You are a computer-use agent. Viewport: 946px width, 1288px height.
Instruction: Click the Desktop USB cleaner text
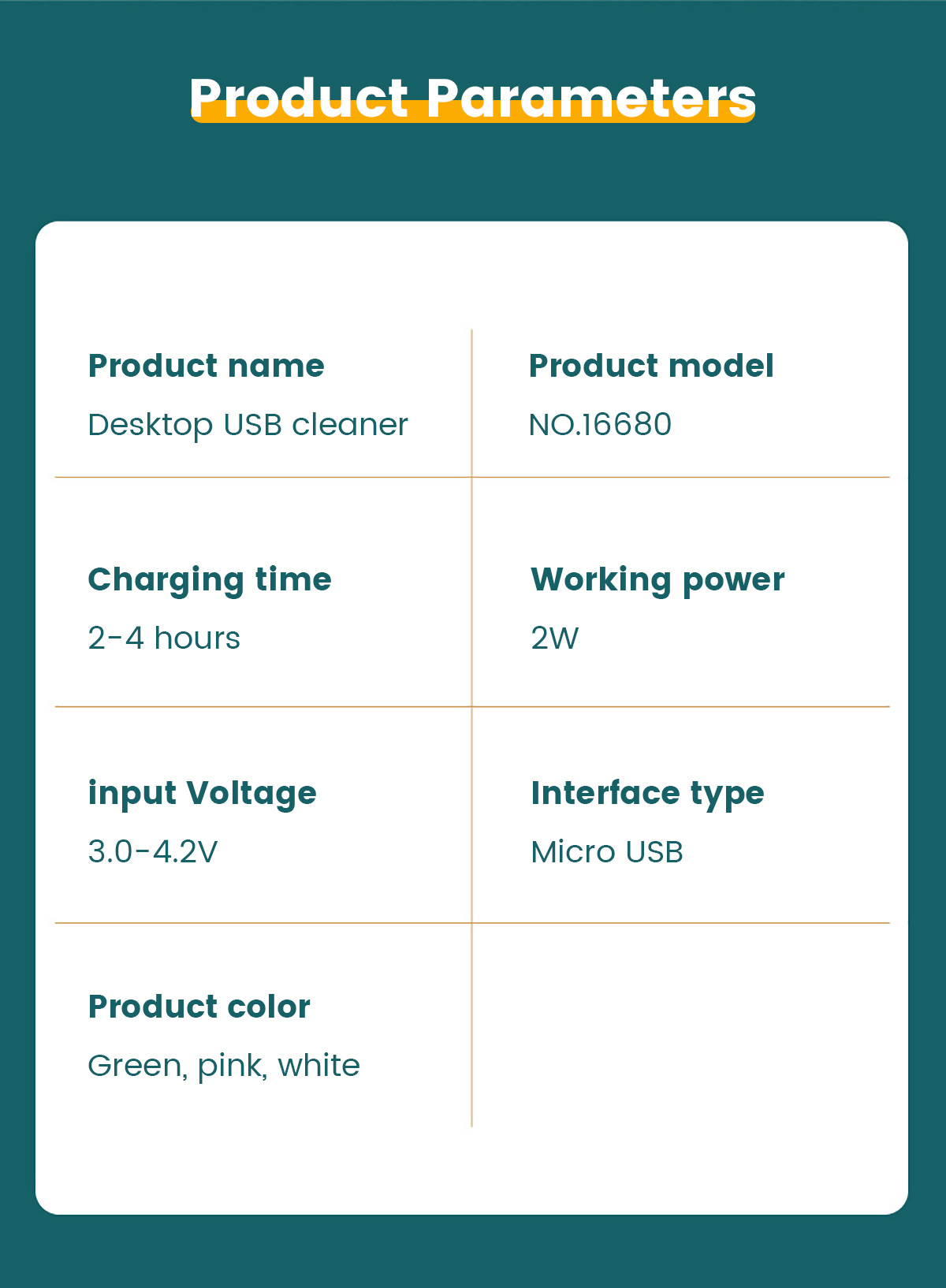point(248,426)
